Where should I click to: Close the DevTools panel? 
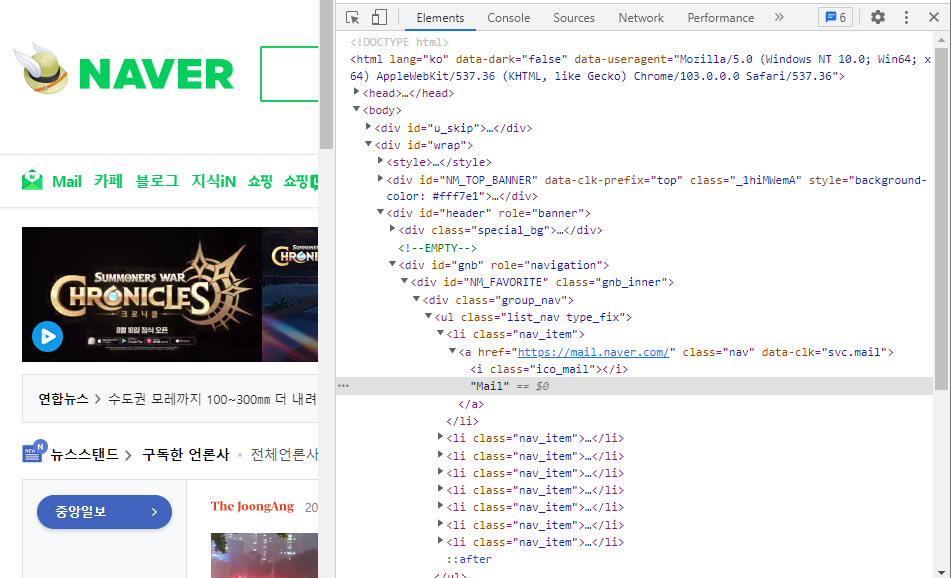(934, 18)
